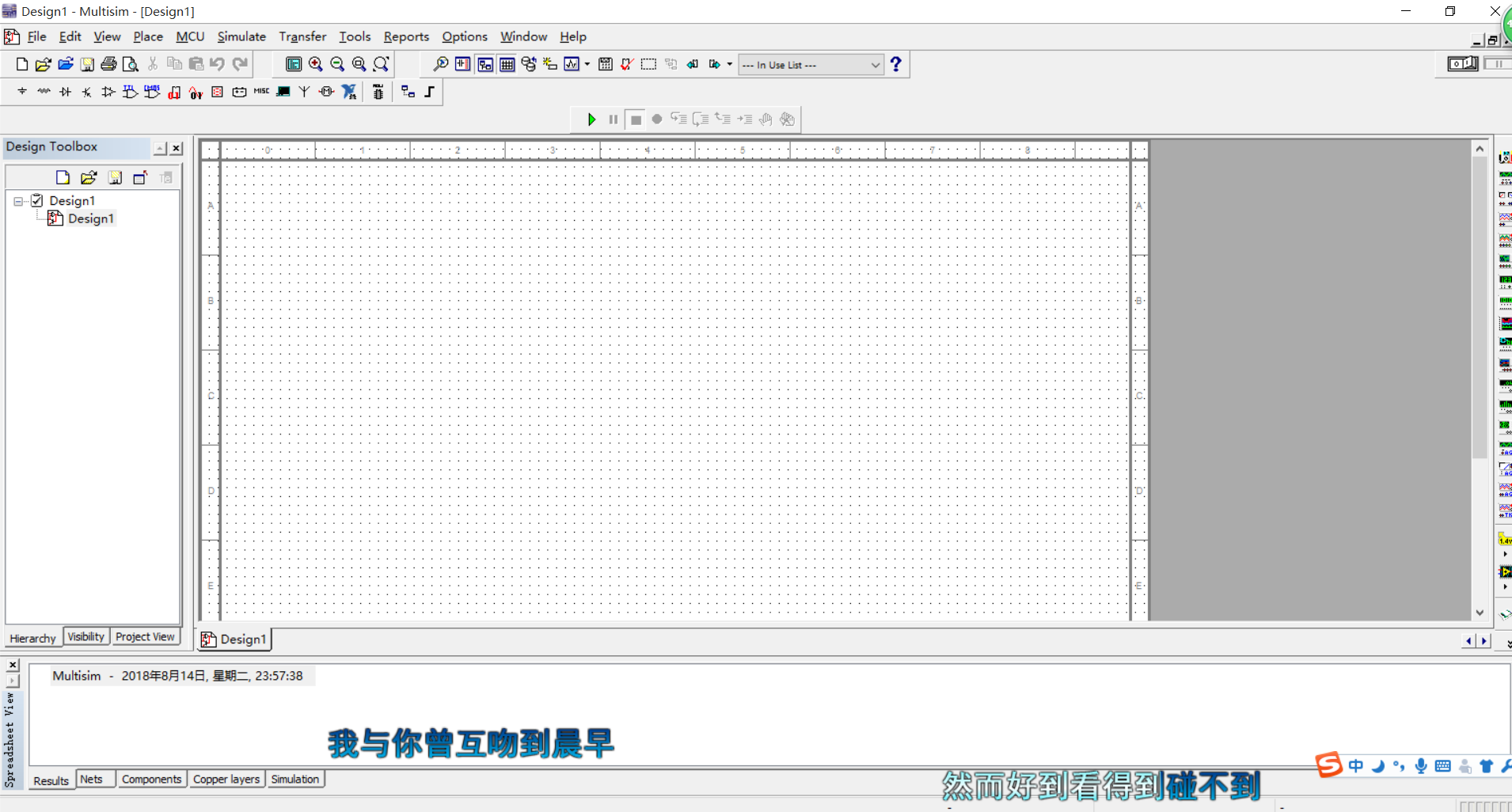
Task: Switch to the Hierarchy tab
Action: 32,638
